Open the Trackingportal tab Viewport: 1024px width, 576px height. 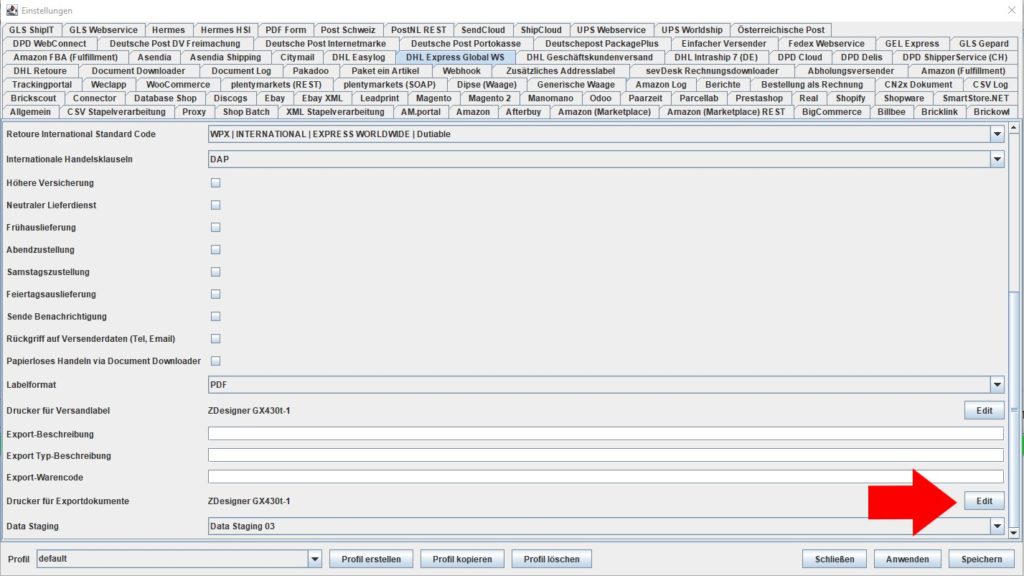(x=42, y=84)
